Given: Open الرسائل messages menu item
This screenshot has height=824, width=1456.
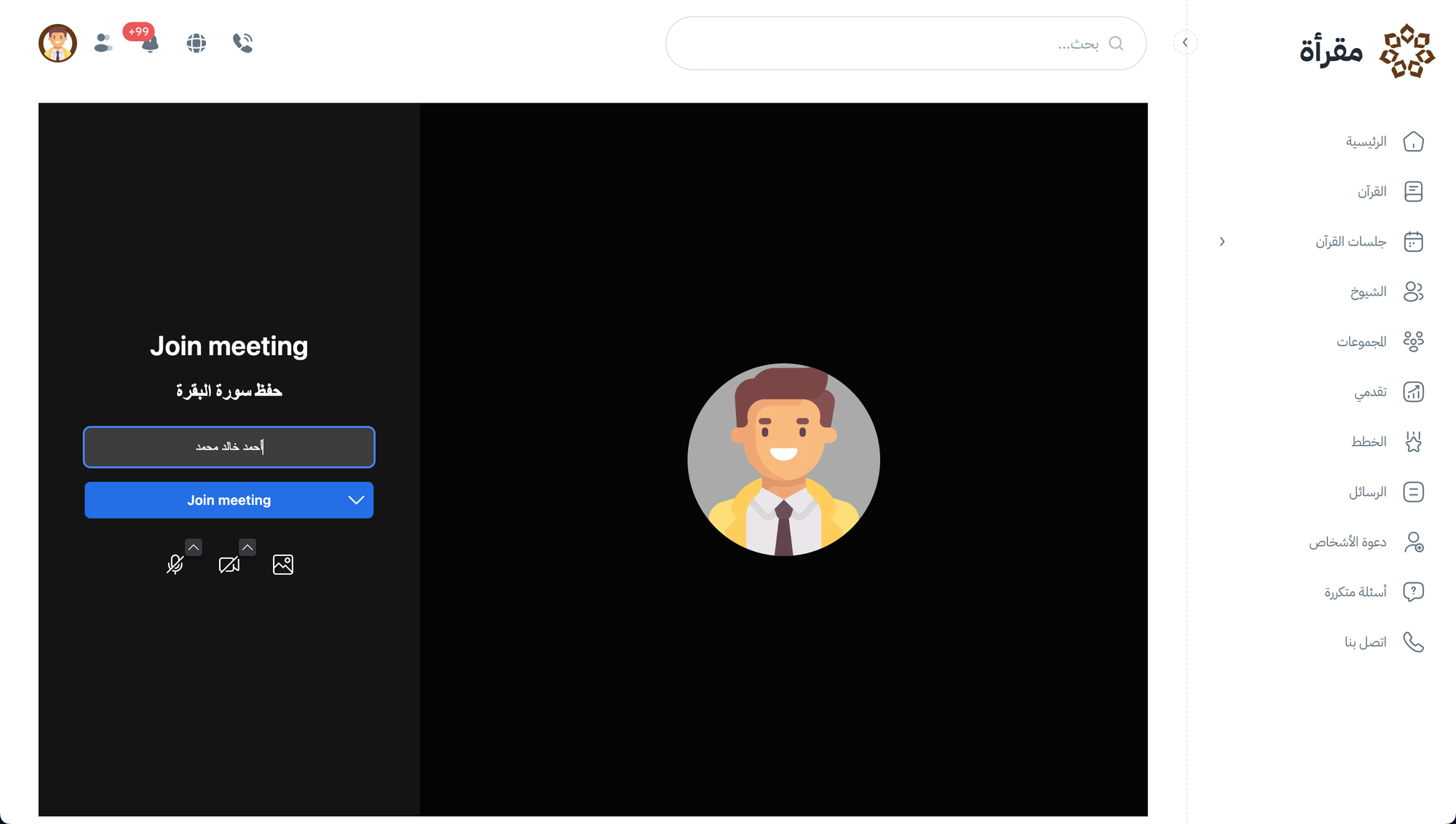Looking at the screenshot, I should [1367, 492].
